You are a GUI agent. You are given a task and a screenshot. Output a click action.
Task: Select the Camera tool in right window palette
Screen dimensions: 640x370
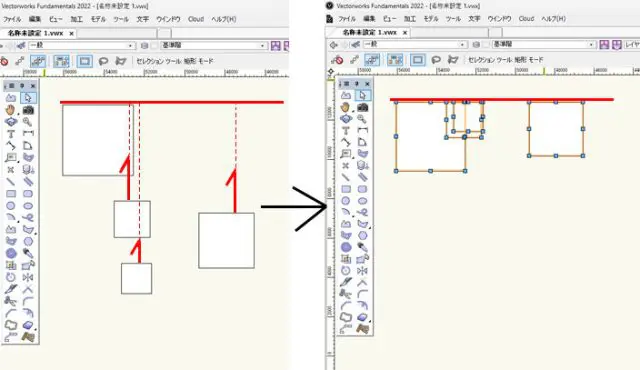362,107
